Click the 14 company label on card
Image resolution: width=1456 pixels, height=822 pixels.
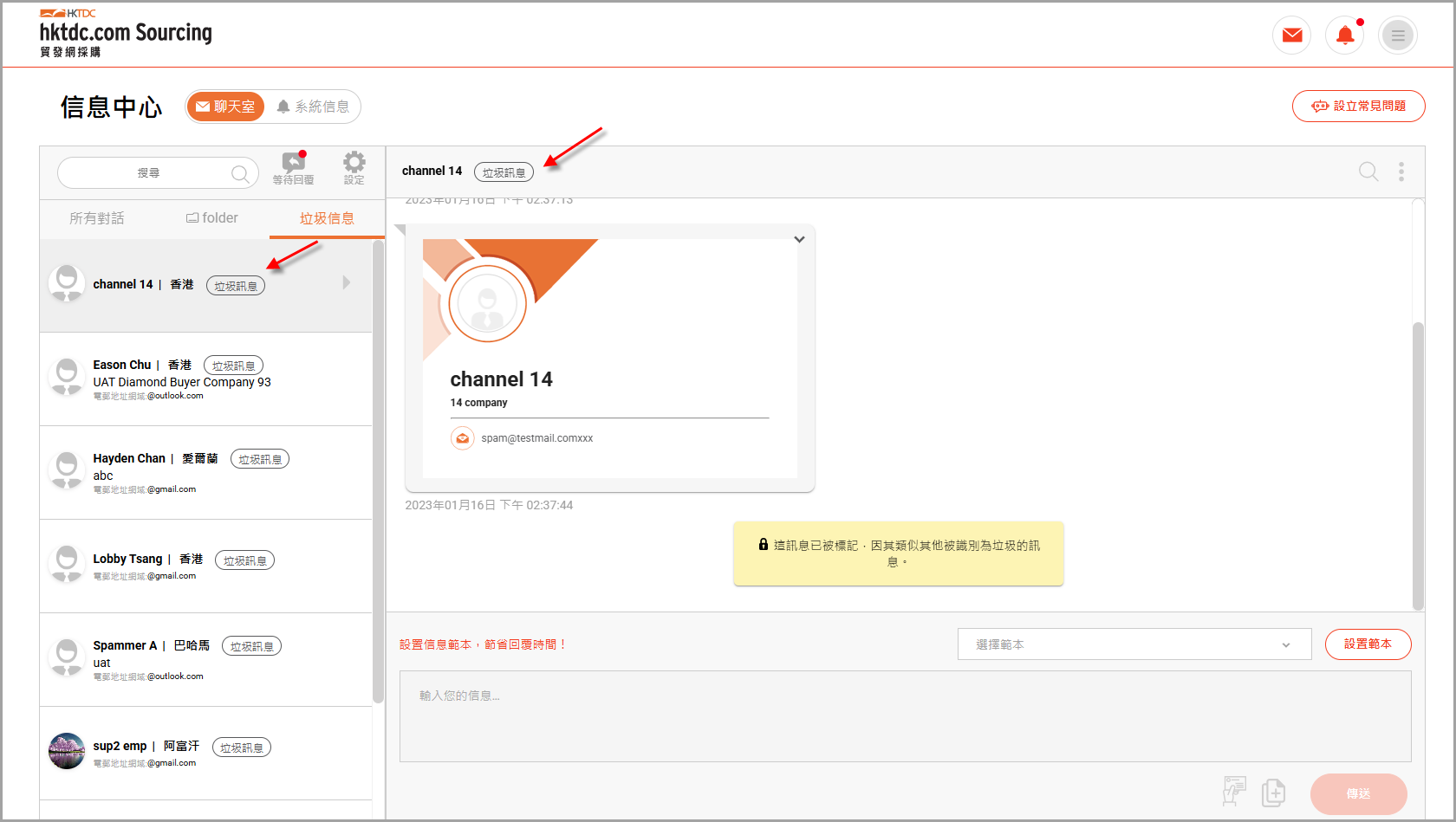[x=478, y=403]
